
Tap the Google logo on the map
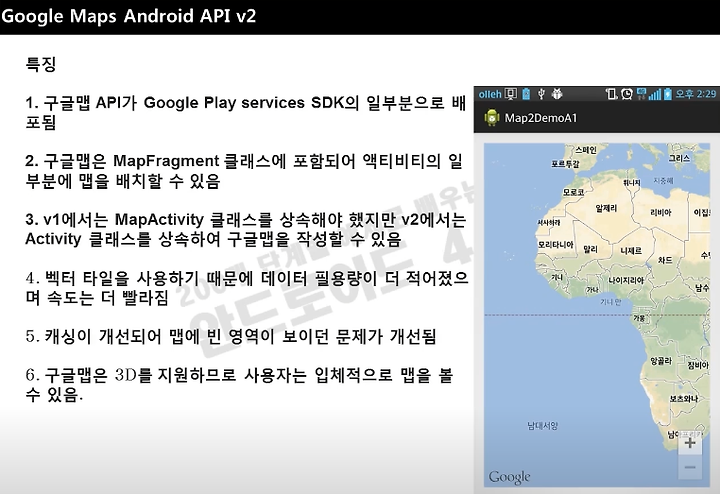pos(509,477)
